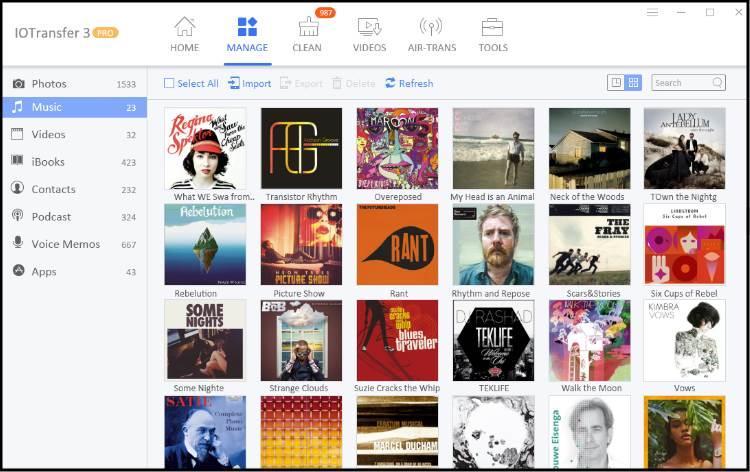
Task: Click the wireless antenna icon above AIR-TRANS
Action: pos(431,27)
